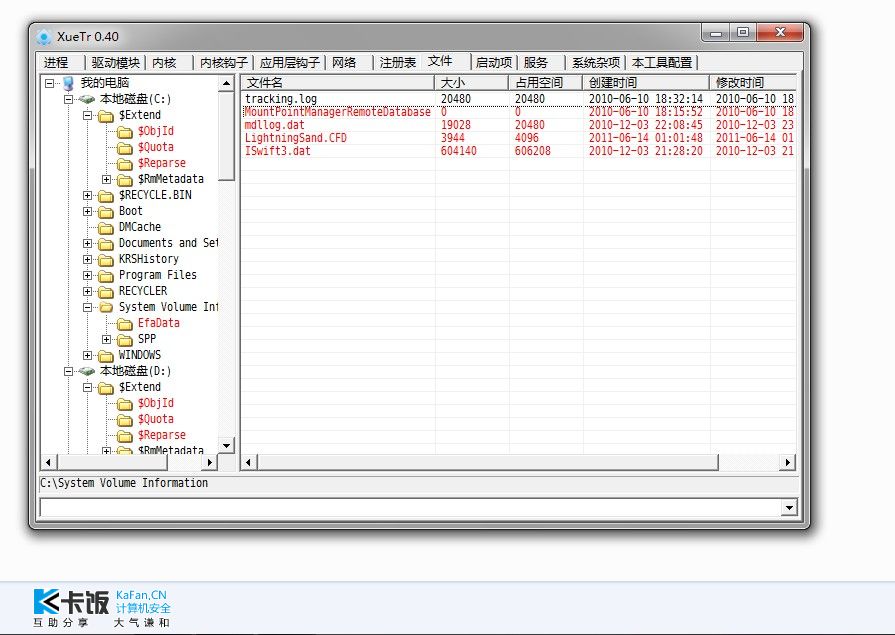
Task: Click the folder icon beside Boot
Action: [x=106, y=212]
